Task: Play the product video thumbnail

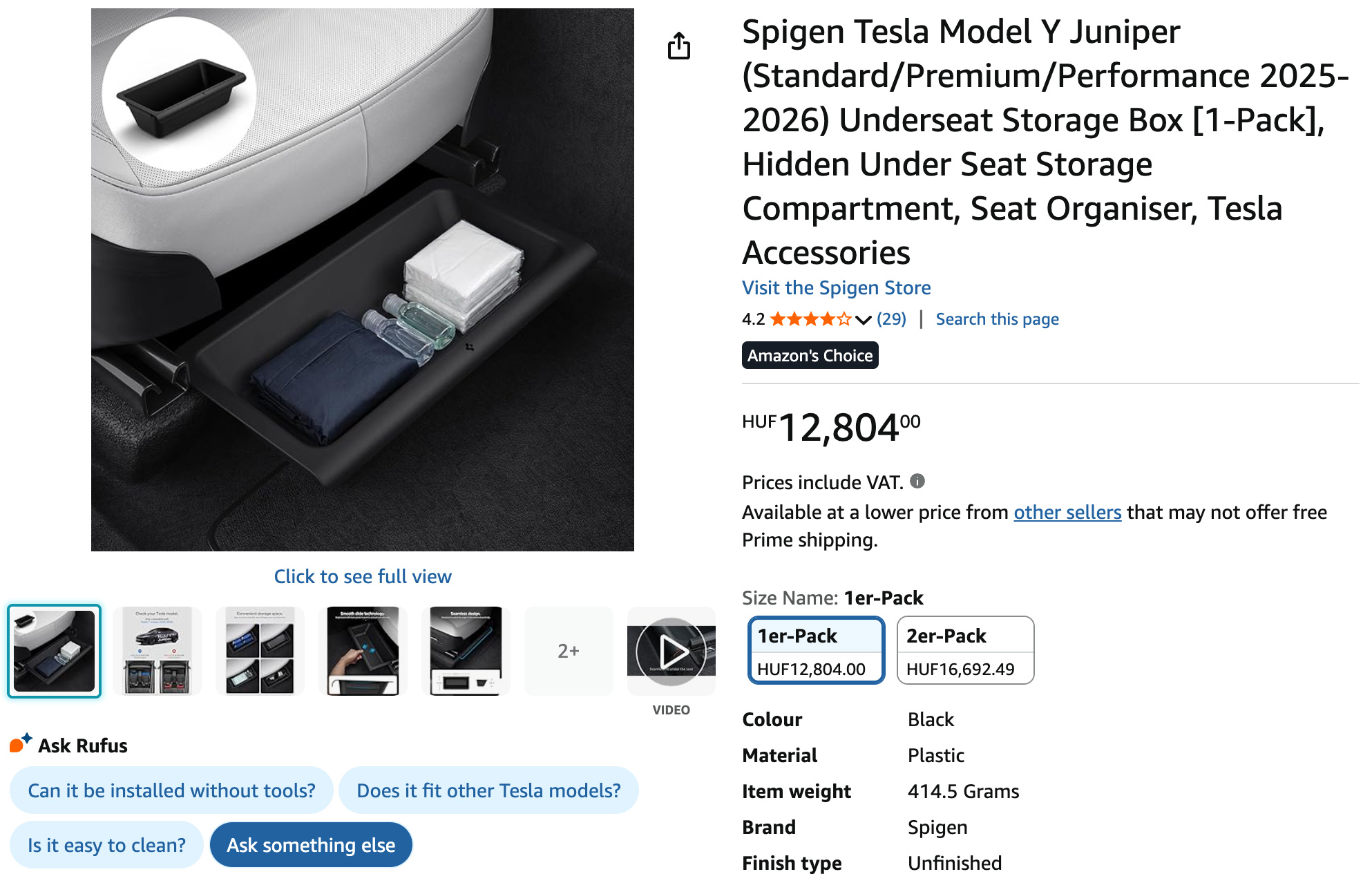Action: (671, 651)
